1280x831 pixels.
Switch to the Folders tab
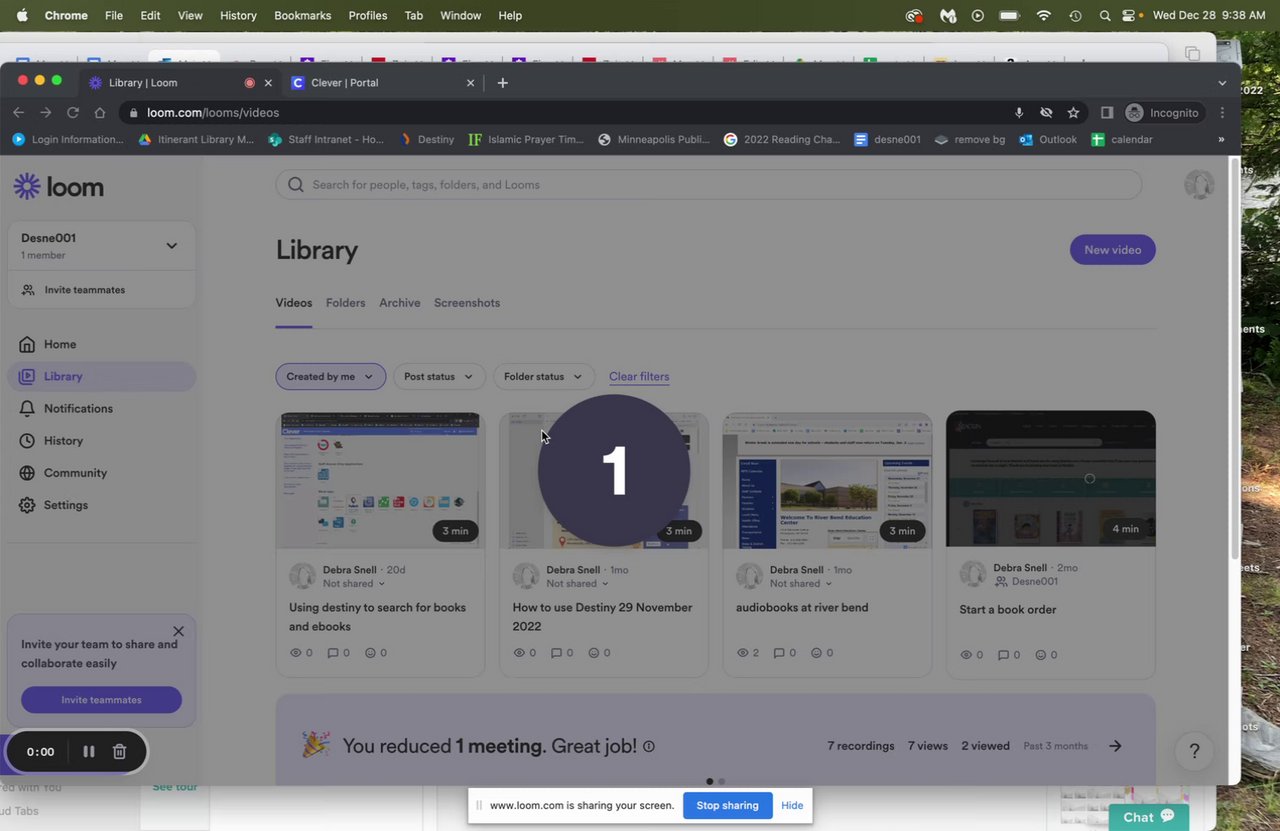[345, 303]
